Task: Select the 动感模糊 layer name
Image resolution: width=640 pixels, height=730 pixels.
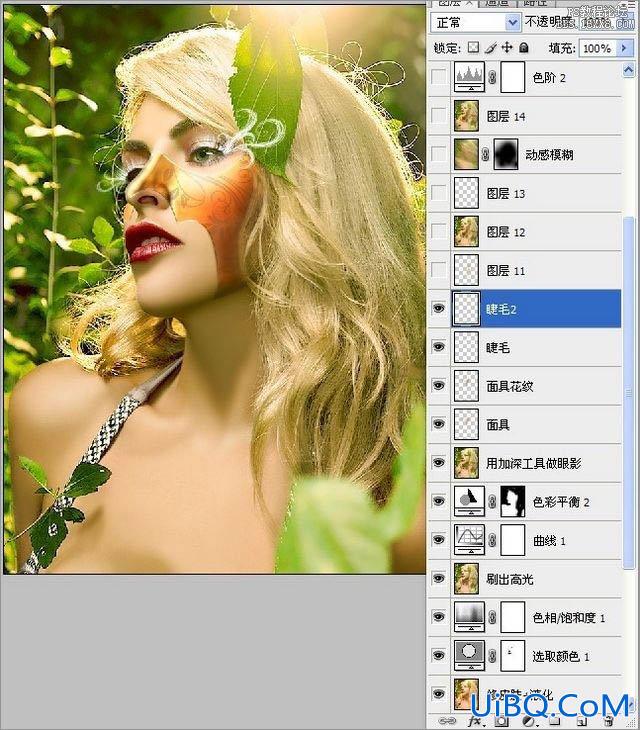Action: click(549, 155)
